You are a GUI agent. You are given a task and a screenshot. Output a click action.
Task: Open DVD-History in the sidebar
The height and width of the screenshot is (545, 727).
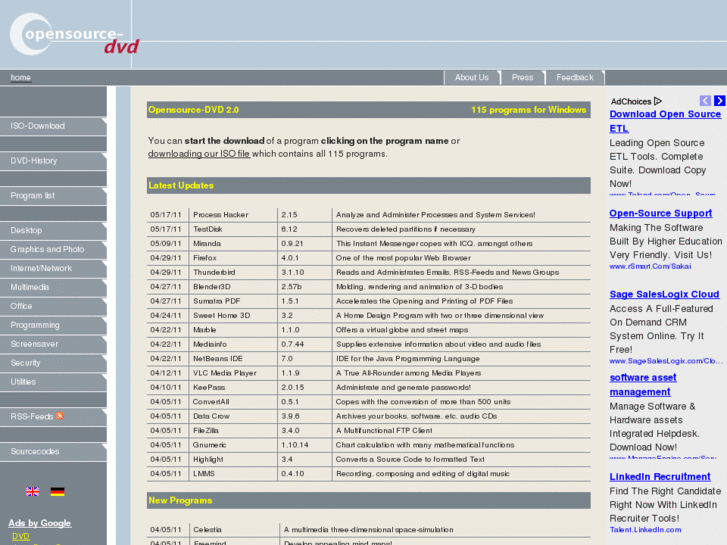(53, 160)
